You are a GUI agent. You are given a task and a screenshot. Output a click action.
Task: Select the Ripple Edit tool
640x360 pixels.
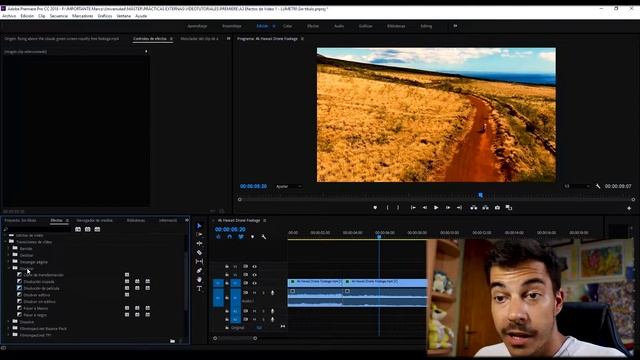[199, 243]
